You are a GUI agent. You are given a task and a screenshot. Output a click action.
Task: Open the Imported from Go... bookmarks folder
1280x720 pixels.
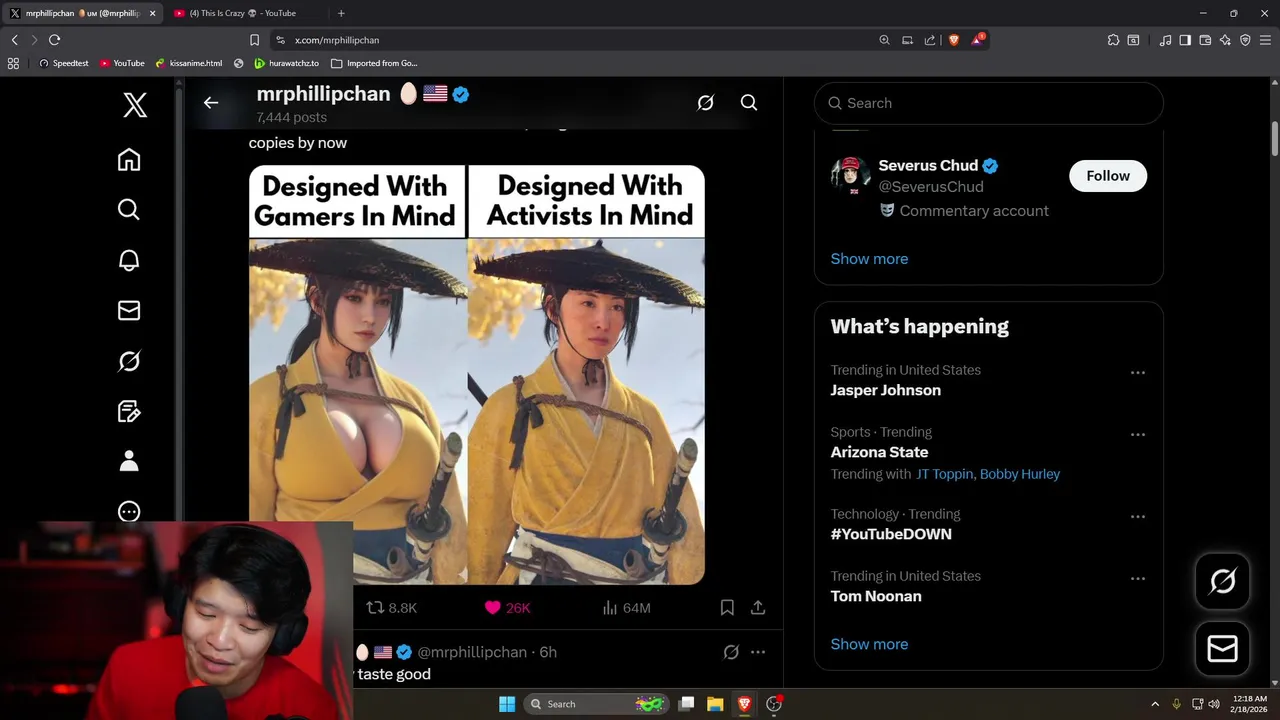tap(374, 63)
